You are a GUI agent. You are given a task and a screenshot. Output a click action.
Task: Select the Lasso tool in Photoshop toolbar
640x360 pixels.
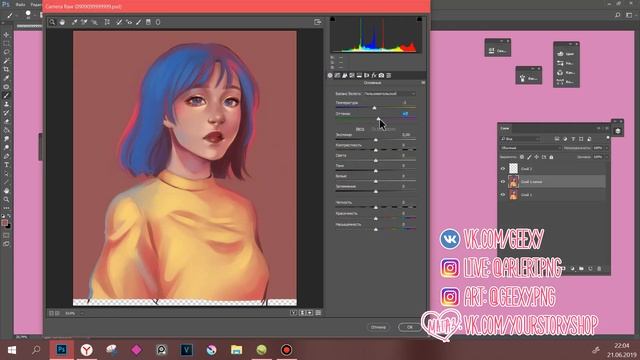[6, 52]
